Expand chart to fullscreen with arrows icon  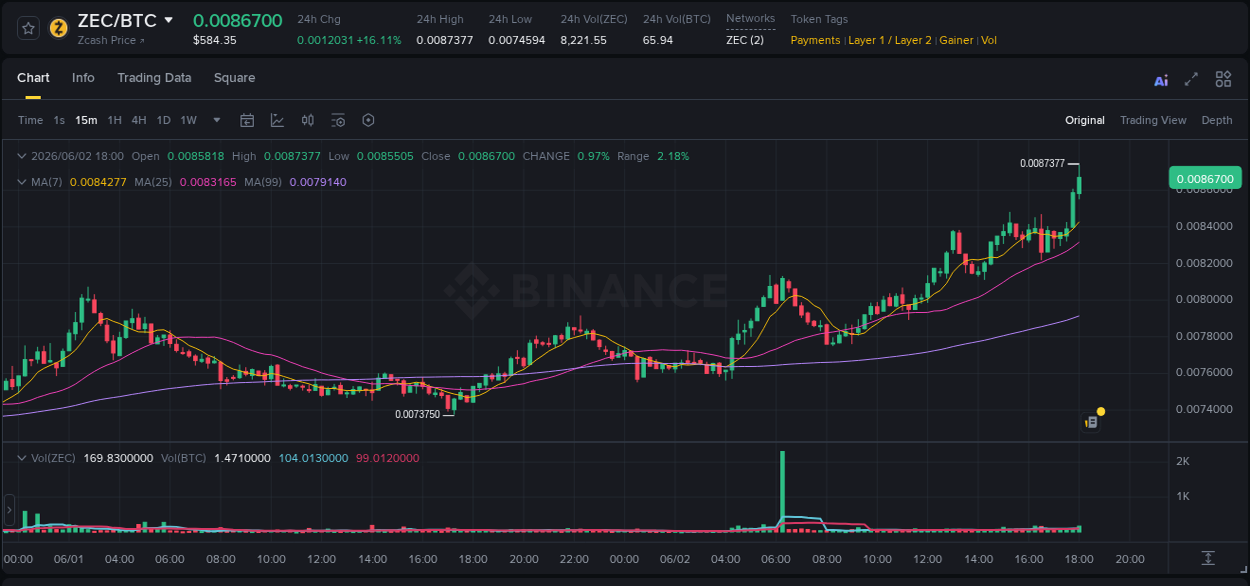click(1191, 79)
